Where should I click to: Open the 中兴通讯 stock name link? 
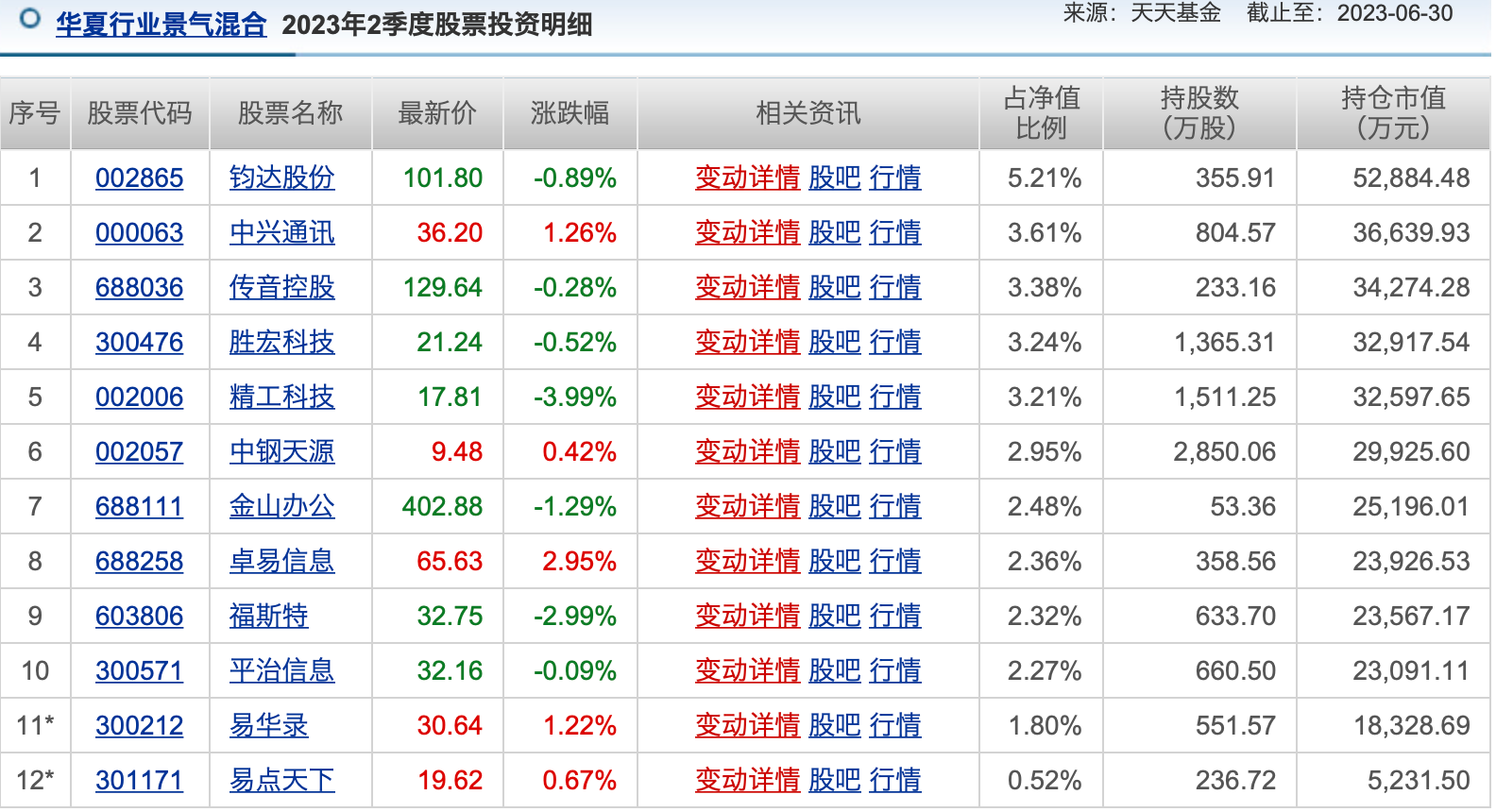tap(281, 233)
